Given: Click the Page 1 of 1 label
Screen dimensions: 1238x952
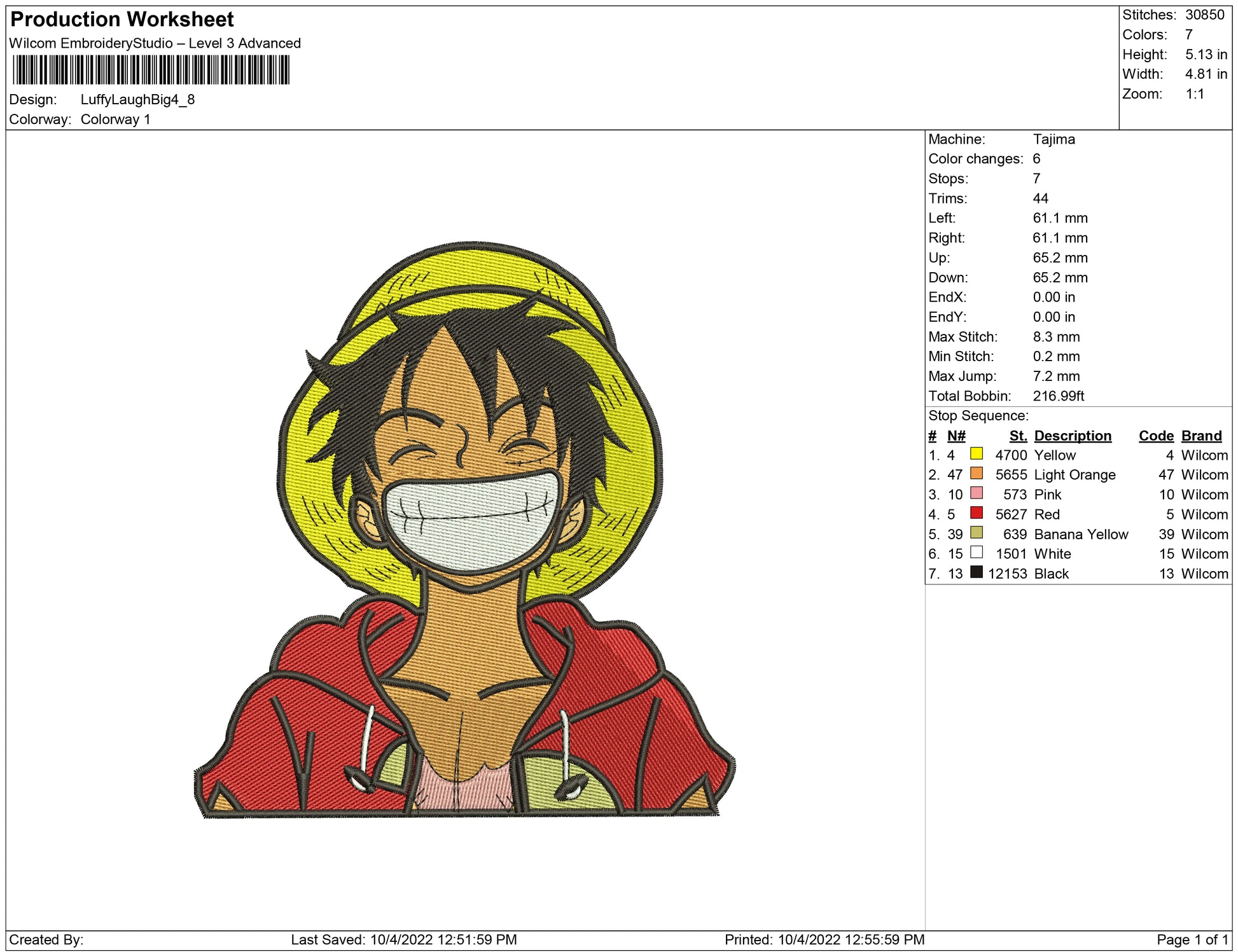Looking at the screenshot, I should point(1192,939).
